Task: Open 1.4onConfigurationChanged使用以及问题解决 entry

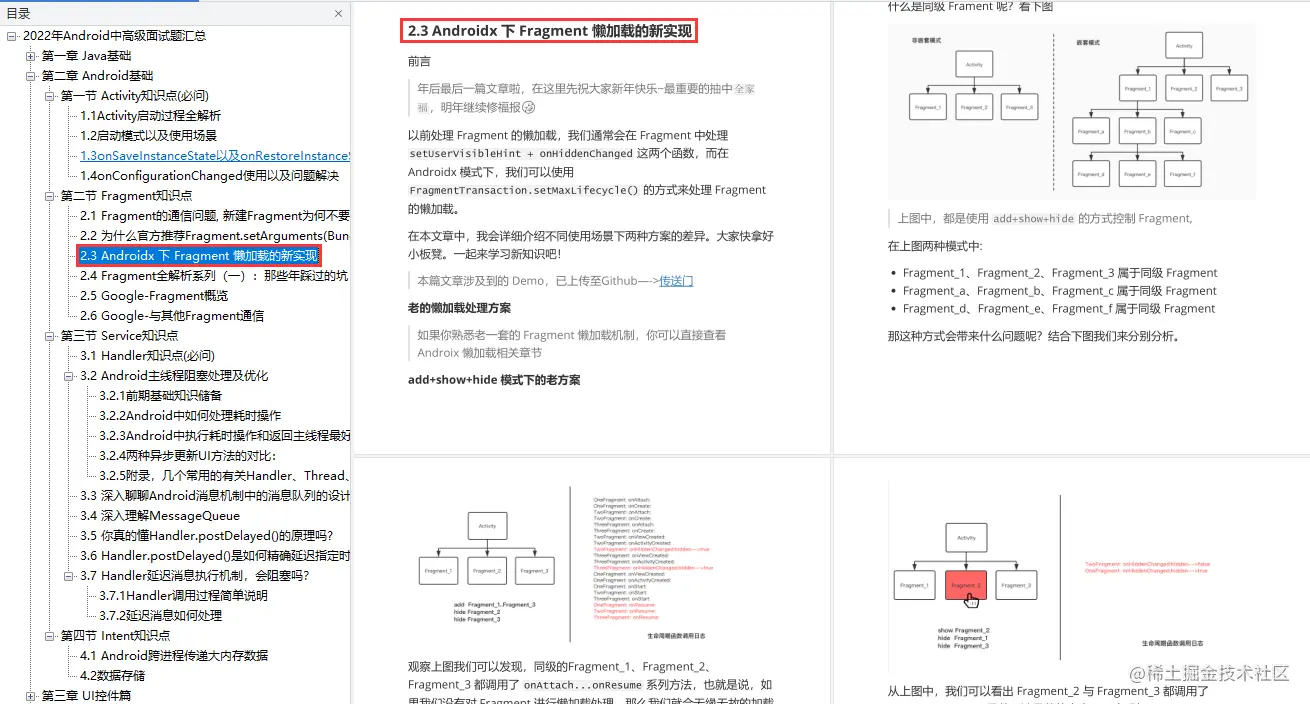Action: [x=209, y=176]
